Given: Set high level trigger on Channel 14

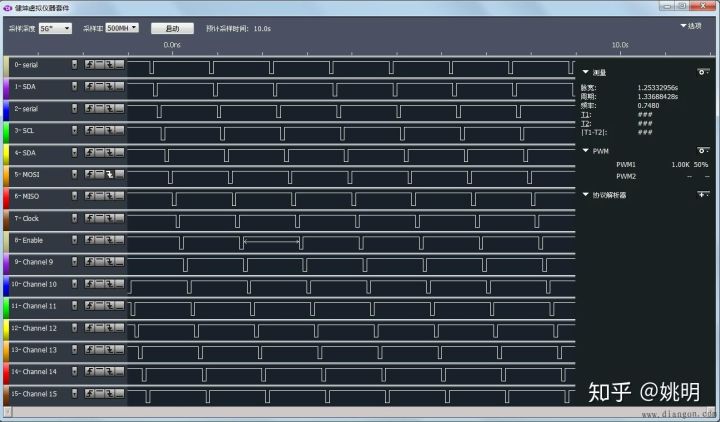Looking at the screenshot, I should 100,371.
